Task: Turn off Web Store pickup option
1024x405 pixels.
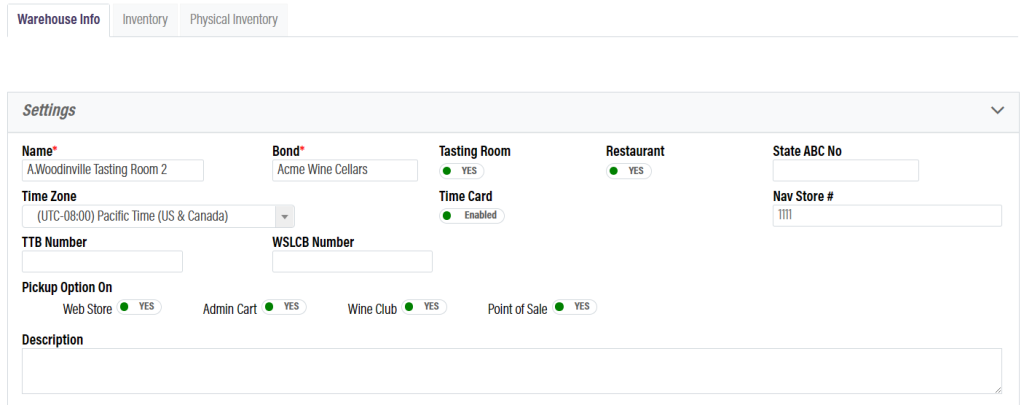Action: (x=139, y=307)
